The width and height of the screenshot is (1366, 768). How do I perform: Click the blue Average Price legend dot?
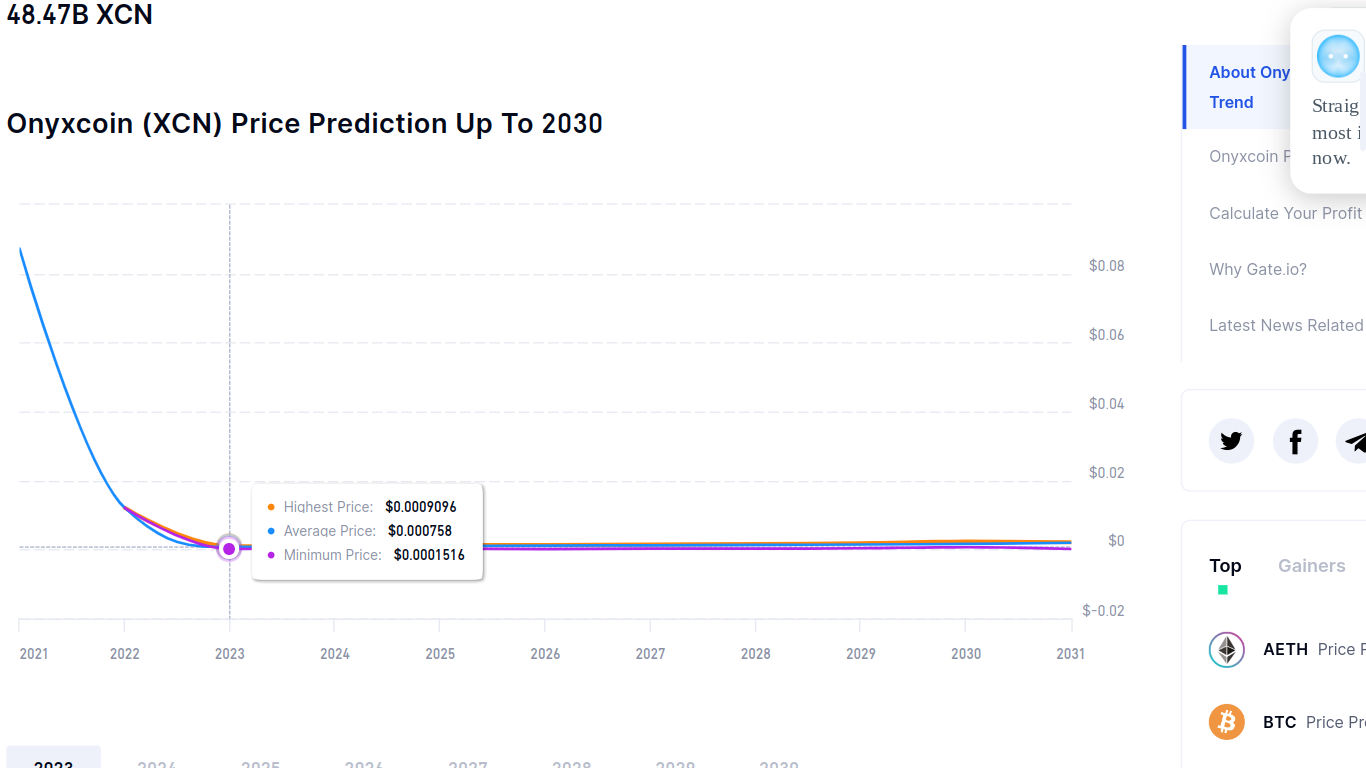point(271,531)
